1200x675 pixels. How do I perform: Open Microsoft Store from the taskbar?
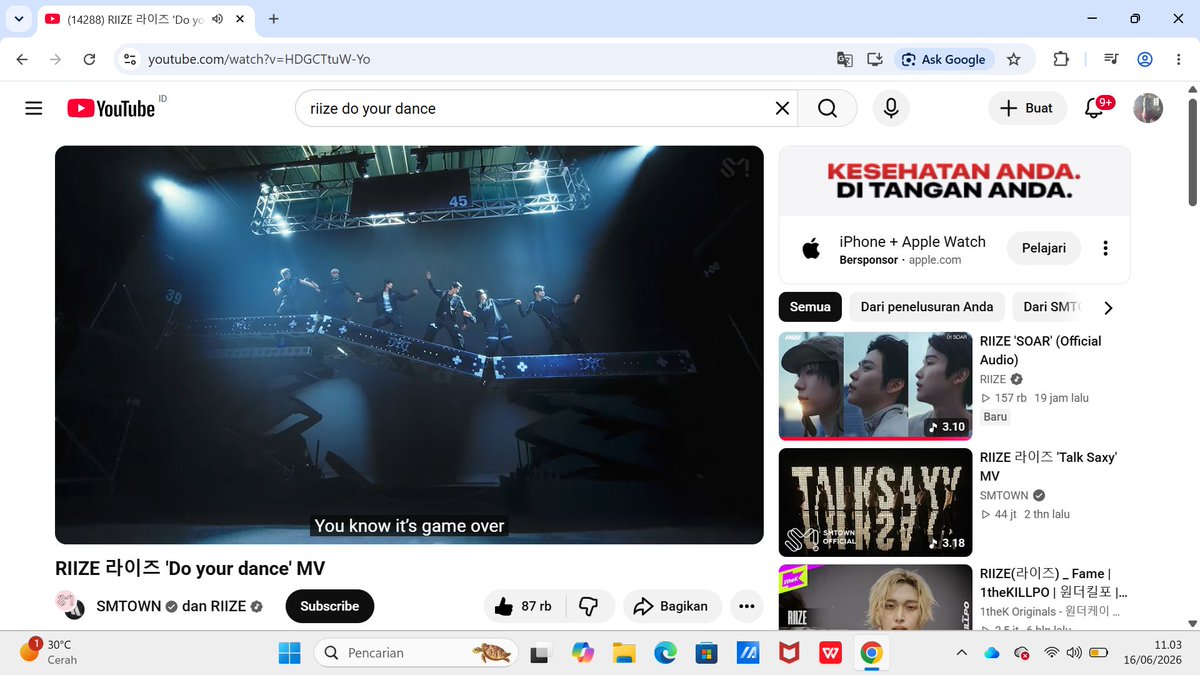click(x=706, y=653)
